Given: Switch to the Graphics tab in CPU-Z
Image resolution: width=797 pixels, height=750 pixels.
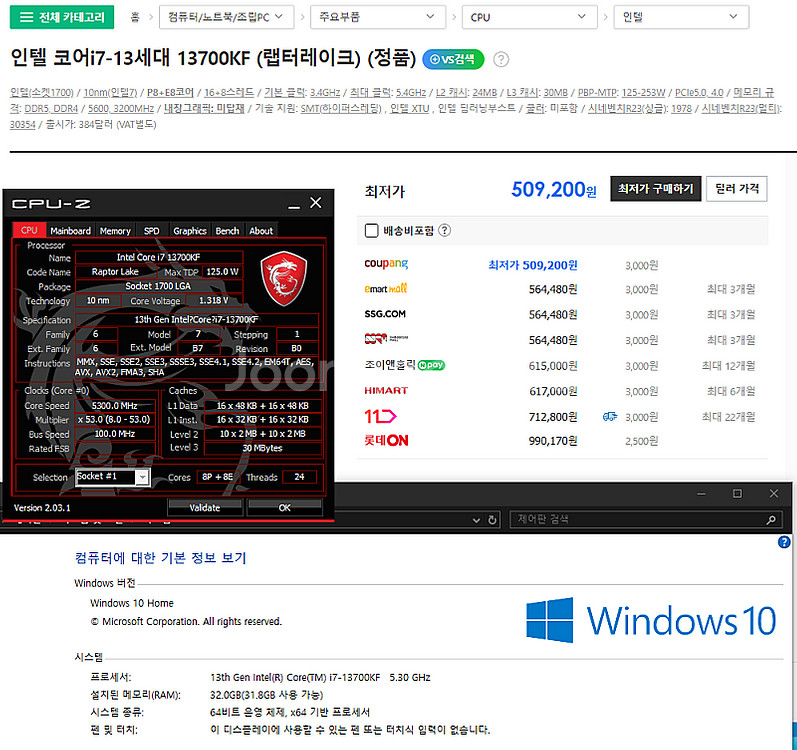Looking at the screenshot, I should (x=190, y=231).
